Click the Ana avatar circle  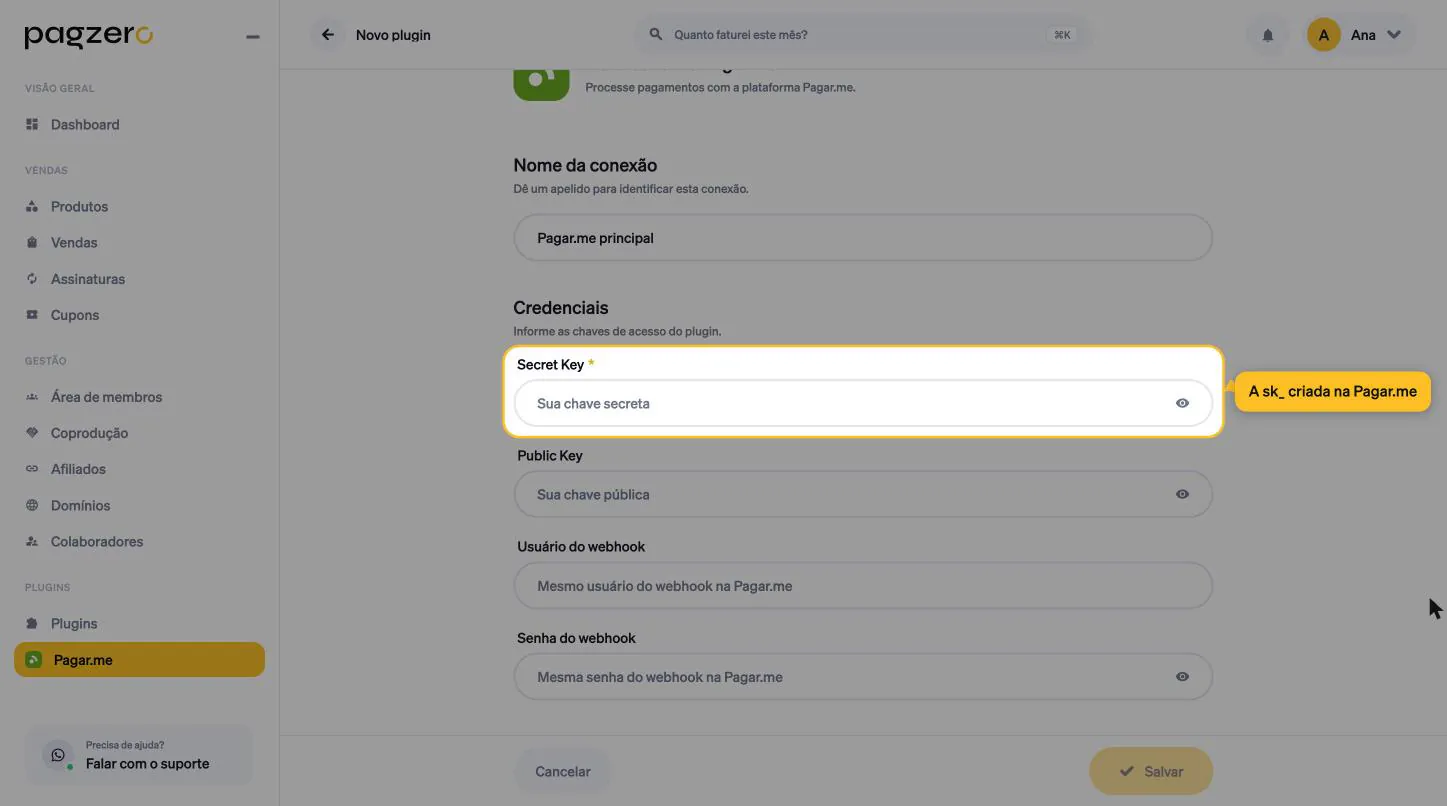click(x=1323, y=35)
